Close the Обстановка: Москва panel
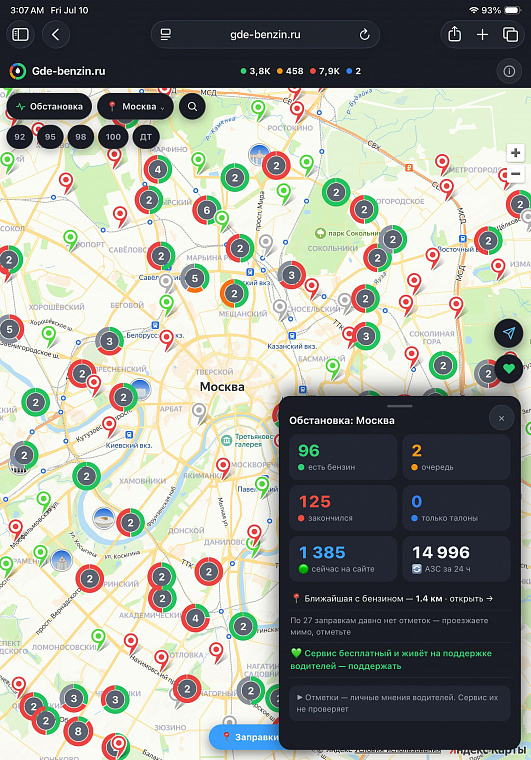This screenshot has height=760, width=531. tap(501, 418)
